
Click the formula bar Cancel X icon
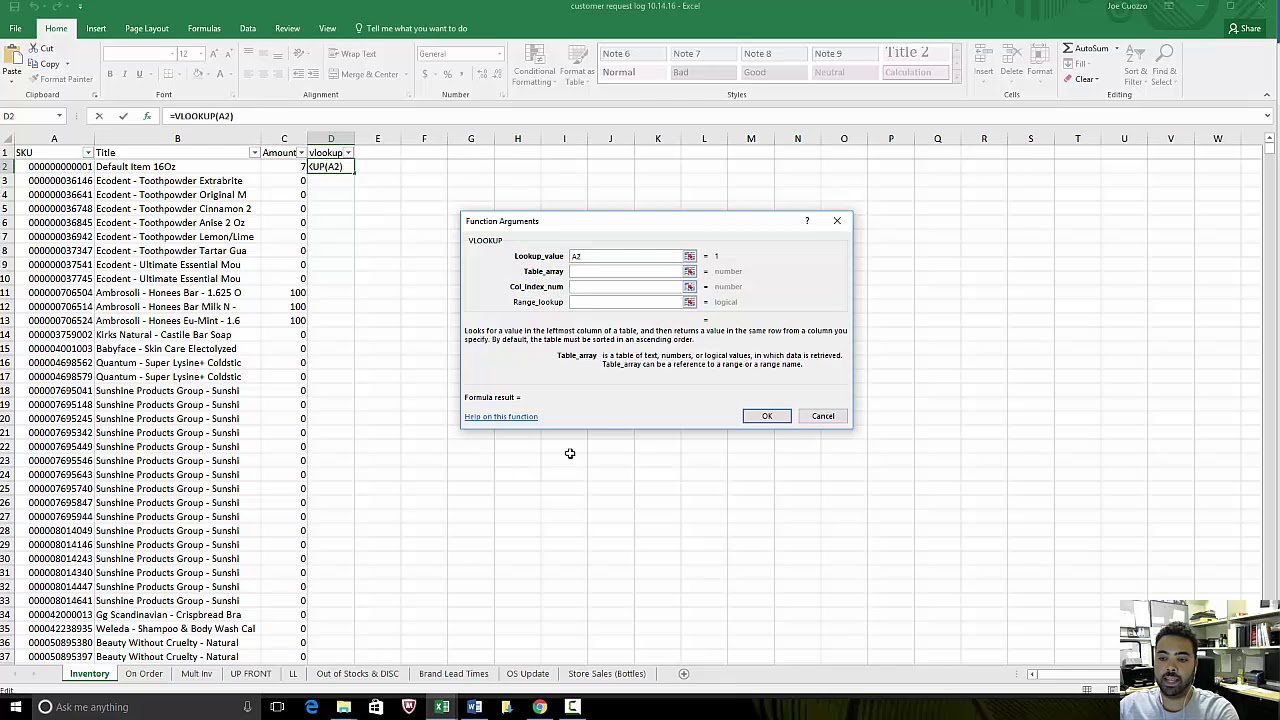[x=99, y=116]
